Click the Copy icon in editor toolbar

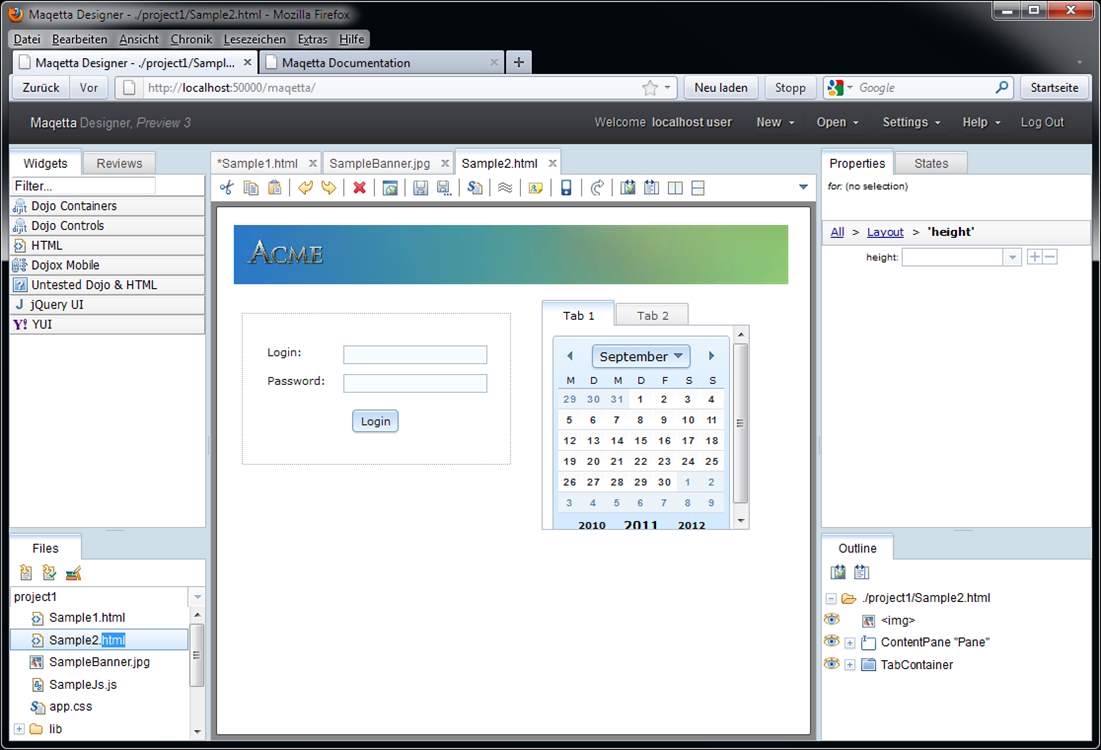click(251, 188)
